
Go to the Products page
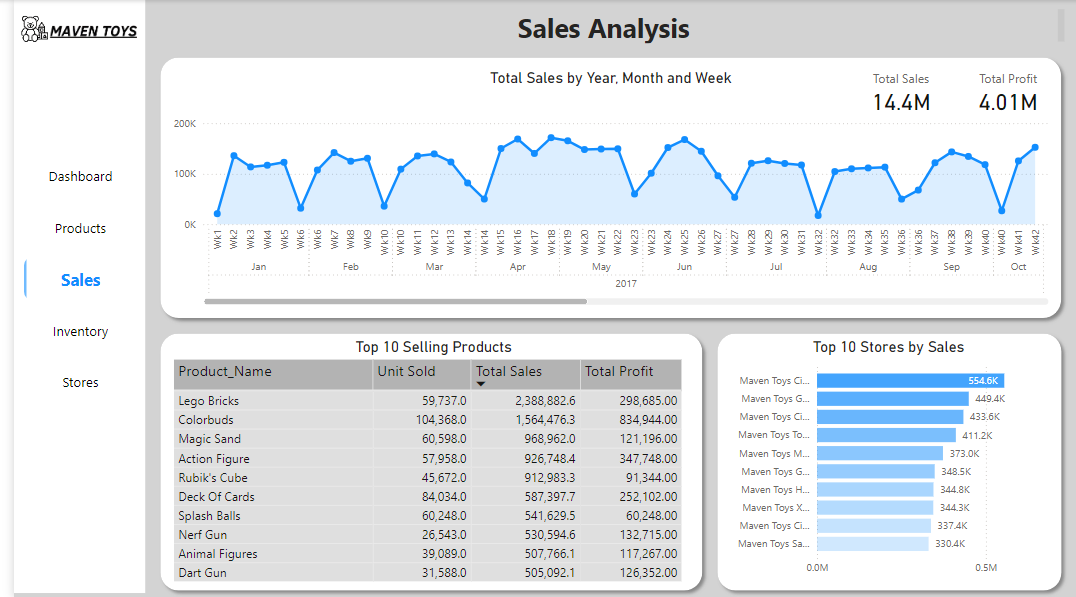(80, 229)
